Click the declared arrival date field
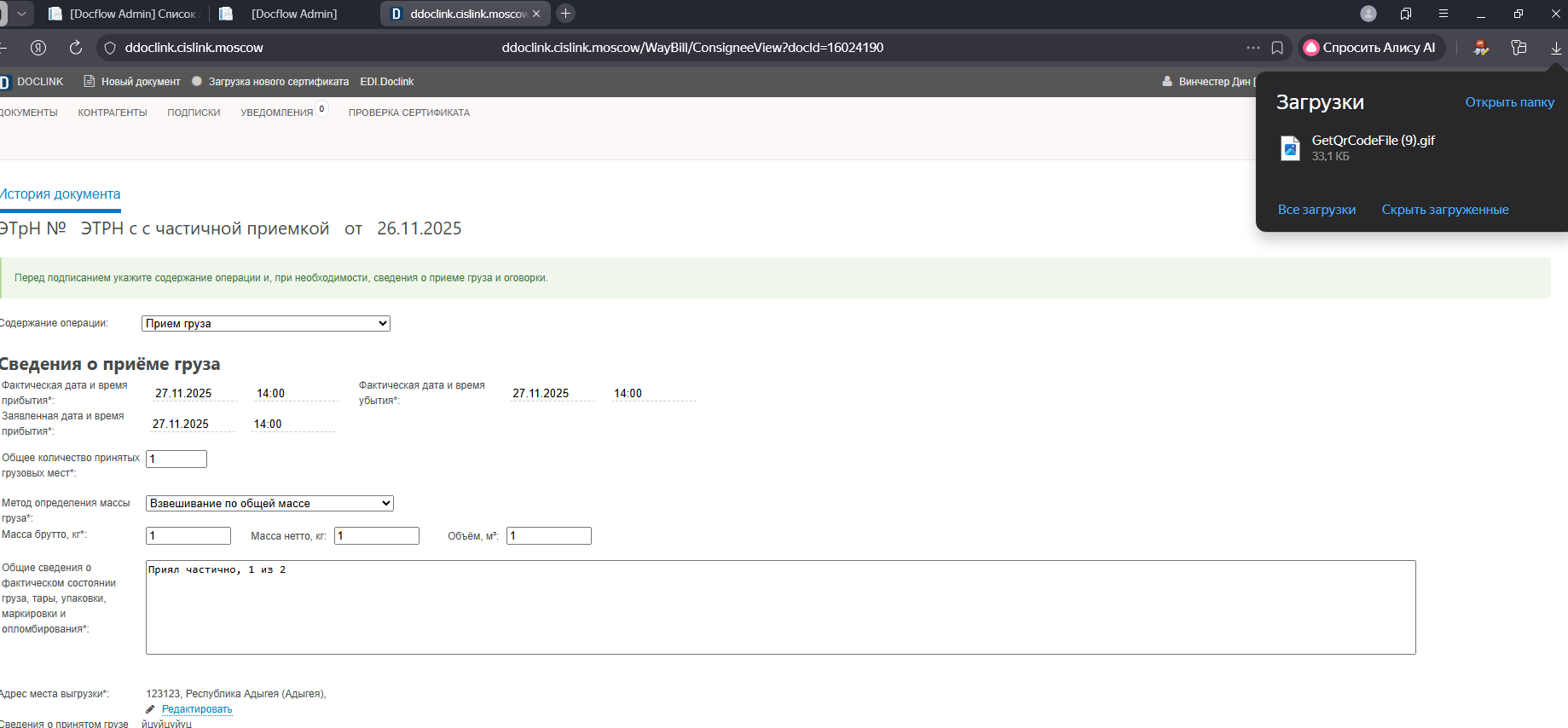The width and height of the screenshot is (1568, 728). (x=192, y=424)
